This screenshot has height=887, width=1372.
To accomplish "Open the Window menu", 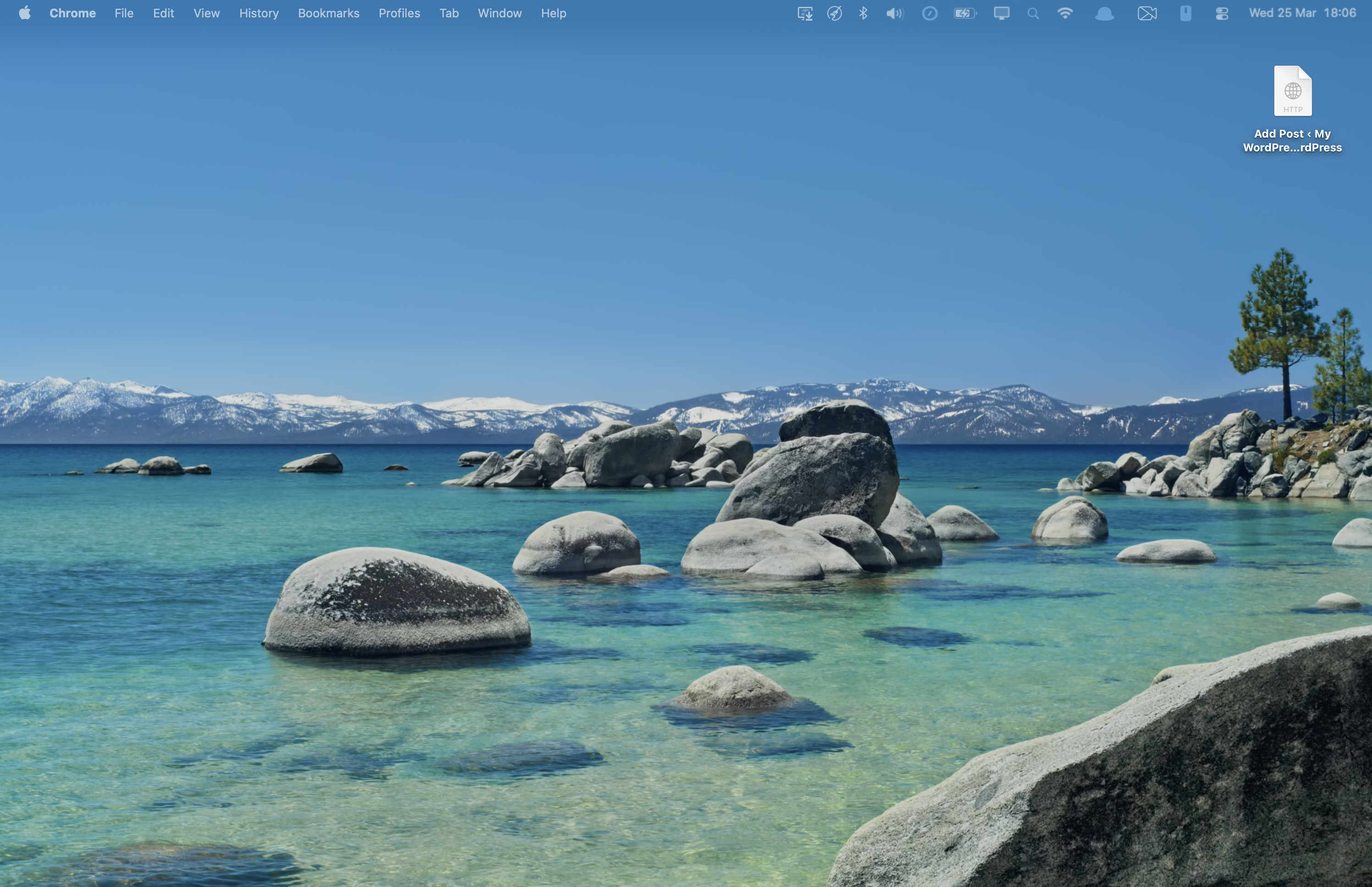I will (x=499, y=13).
